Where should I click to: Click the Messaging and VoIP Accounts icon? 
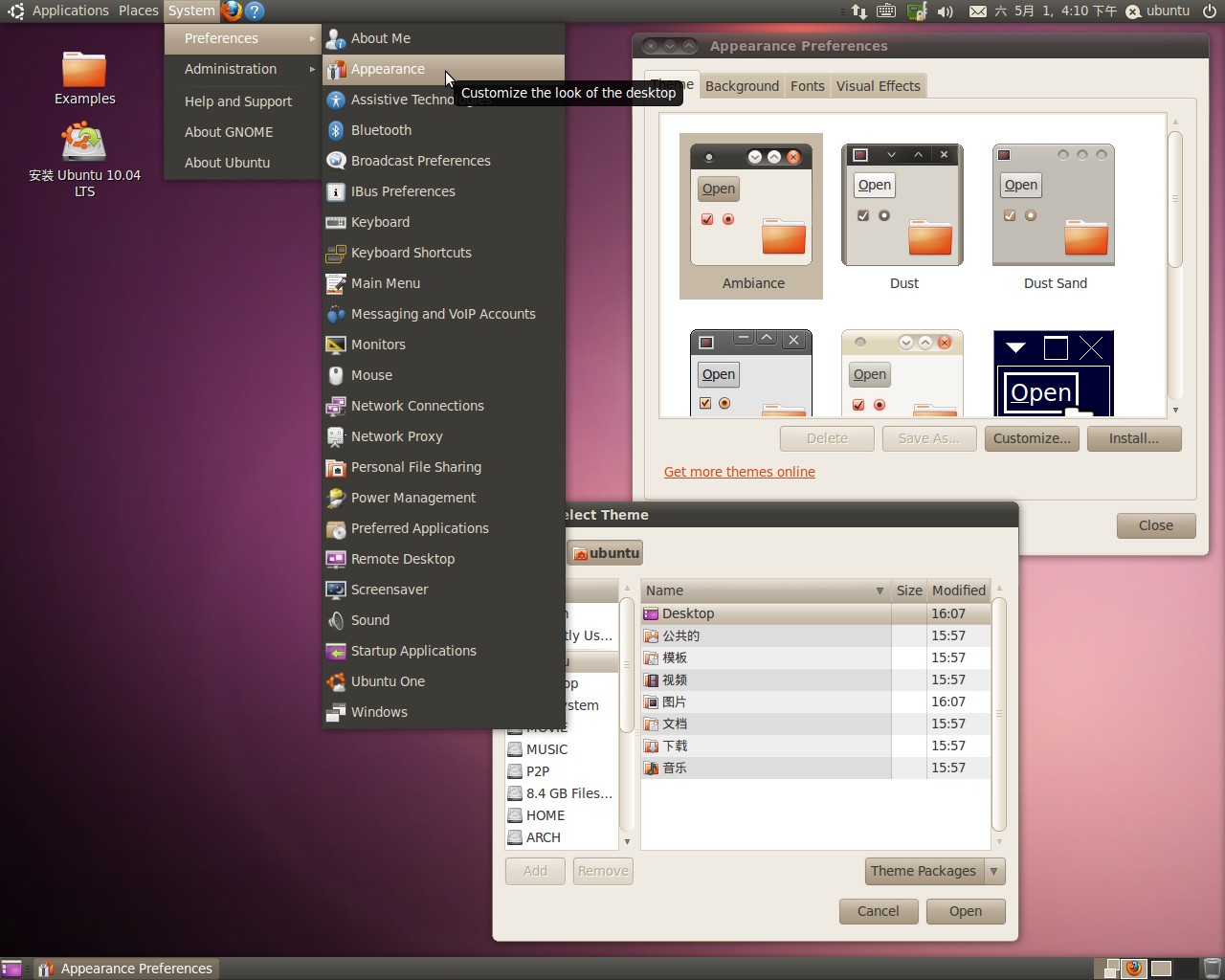(336, 314)
